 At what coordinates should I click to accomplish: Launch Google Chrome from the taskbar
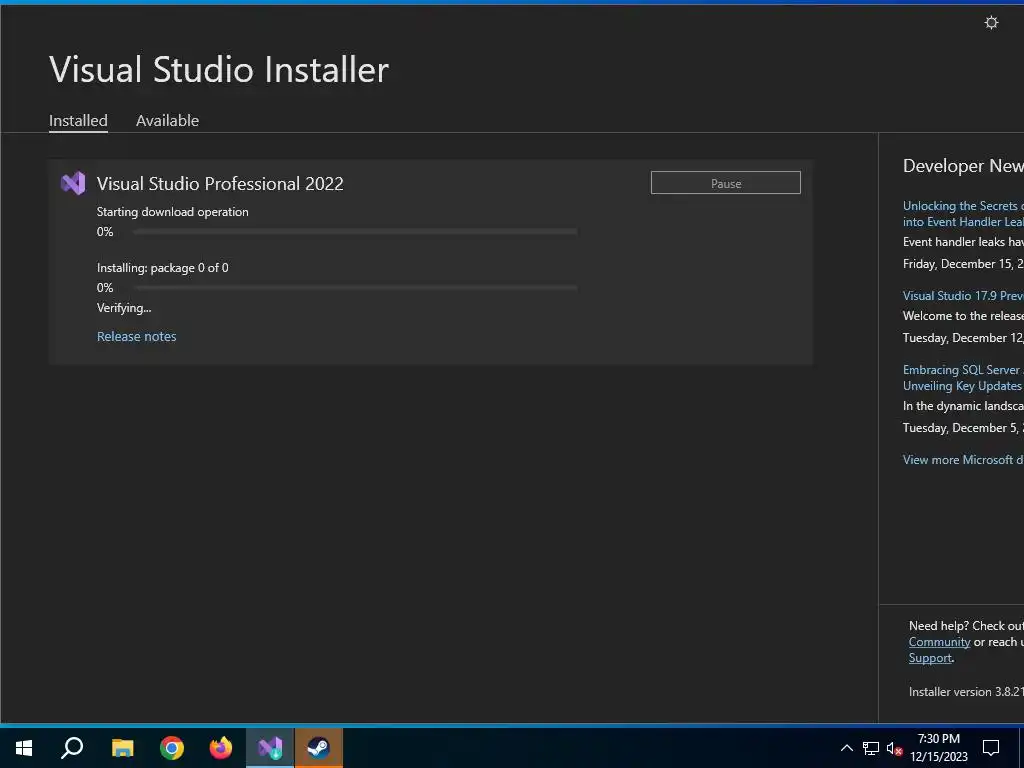pos(172,748)
